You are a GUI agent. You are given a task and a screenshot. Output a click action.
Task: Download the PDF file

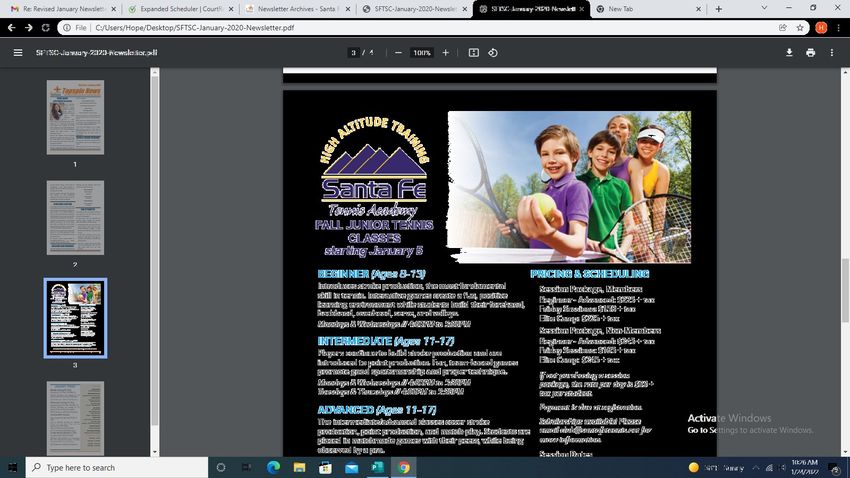(x=789, y=53)
